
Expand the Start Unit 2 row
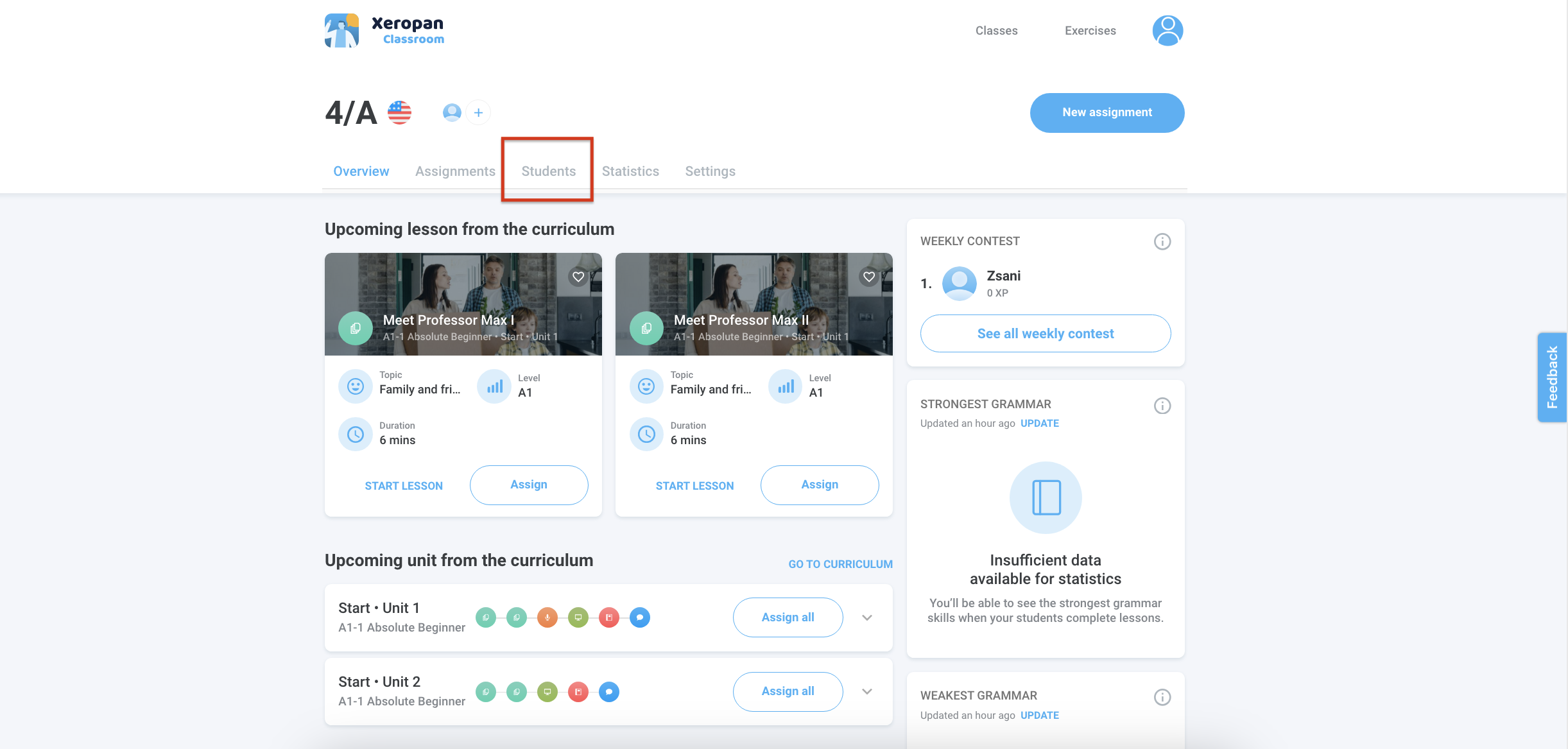[867, 692]
